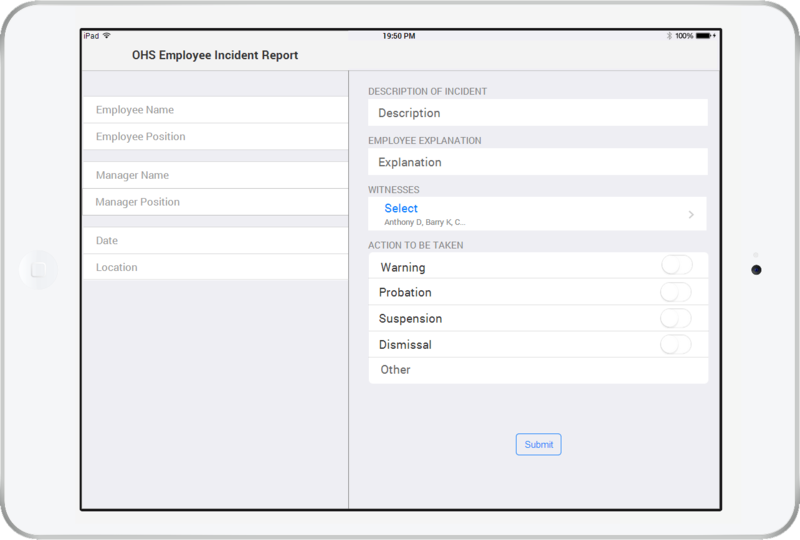Screen dimensions: 800x540
Task: Select the Employee Position field
Action: [215, 136]
